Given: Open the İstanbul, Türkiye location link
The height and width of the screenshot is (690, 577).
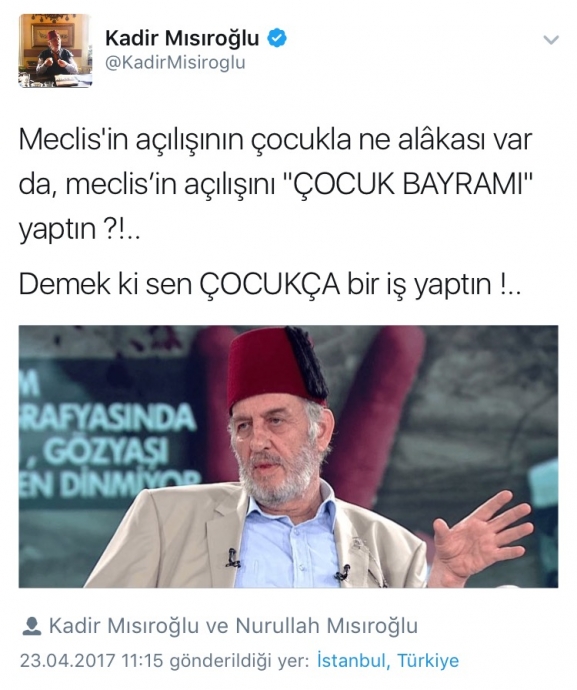Looking at the screenshot, I should [388, 660].
